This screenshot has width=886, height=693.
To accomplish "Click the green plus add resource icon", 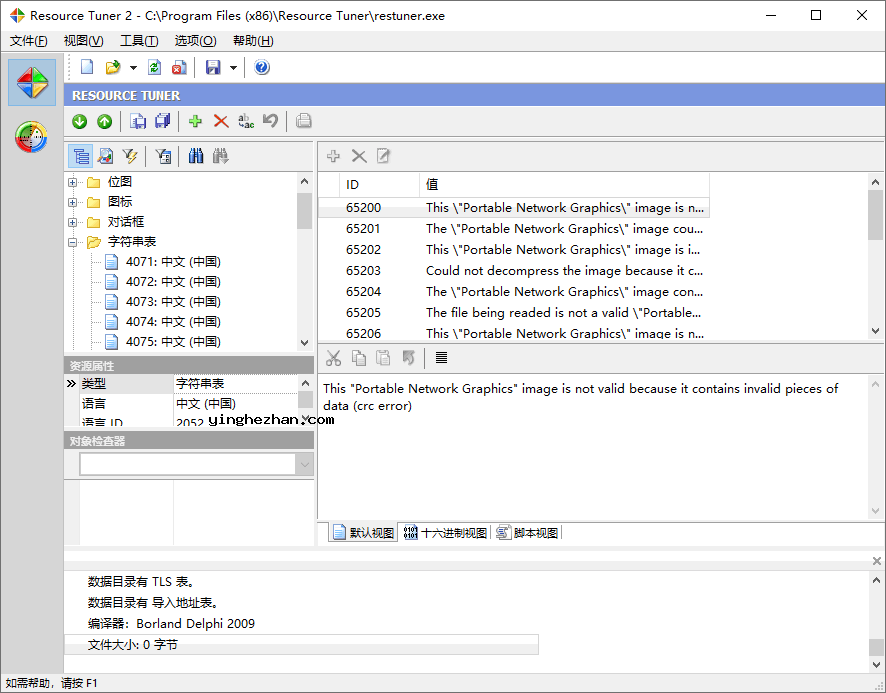I will (x=196, y=121).
